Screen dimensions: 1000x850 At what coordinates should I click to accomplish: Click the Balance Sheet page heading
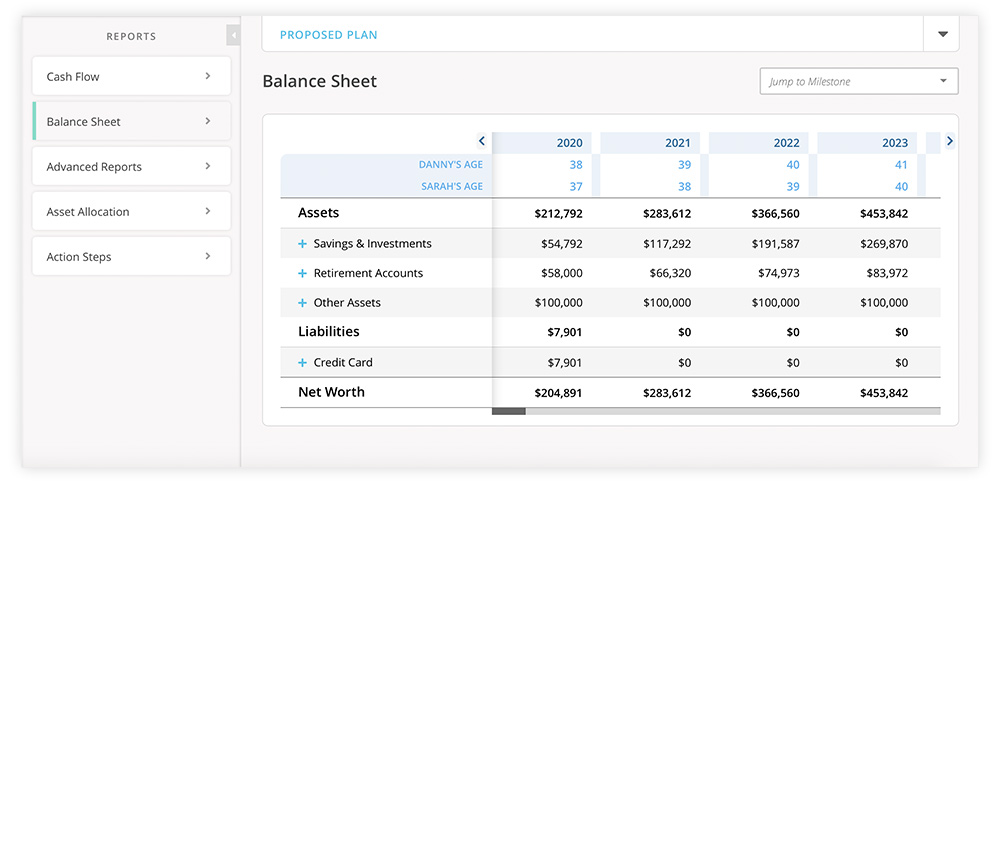tap(320, 82)
